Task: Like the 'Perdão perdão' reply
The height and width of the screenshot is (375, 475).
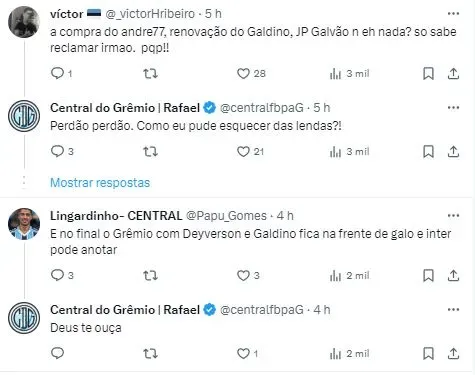Action: click(x=243, y=152)
